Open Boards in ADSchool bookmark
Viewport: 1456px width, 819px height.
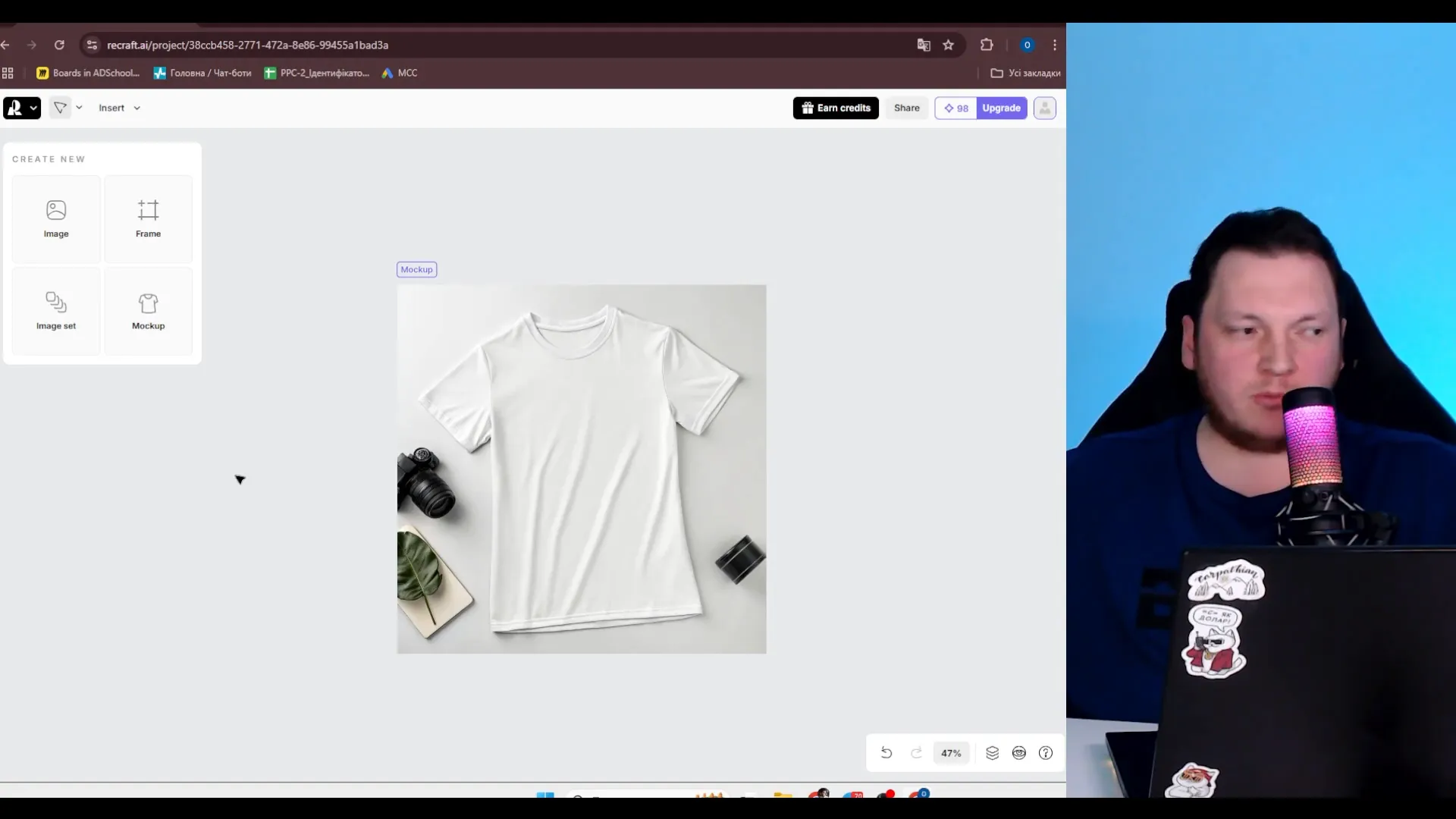click(88, 73)
